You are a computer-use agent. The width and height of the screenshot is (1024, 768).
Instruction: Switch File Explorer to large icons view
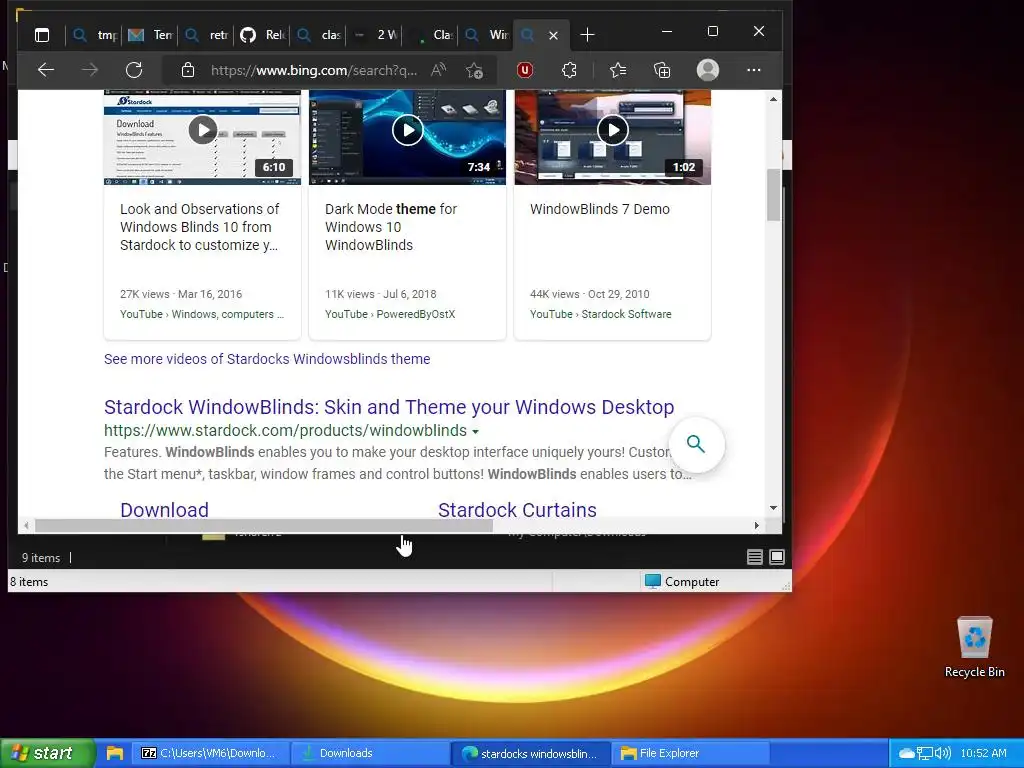click(x=776, y=557)
